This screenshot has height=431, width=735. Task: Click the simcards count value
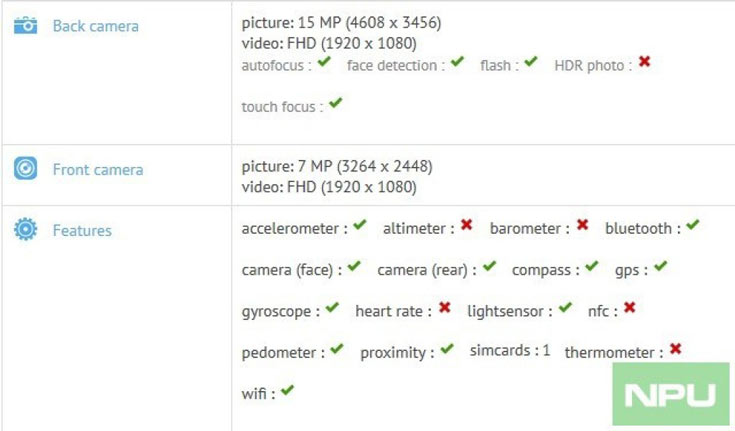click(x=546, y=351)
